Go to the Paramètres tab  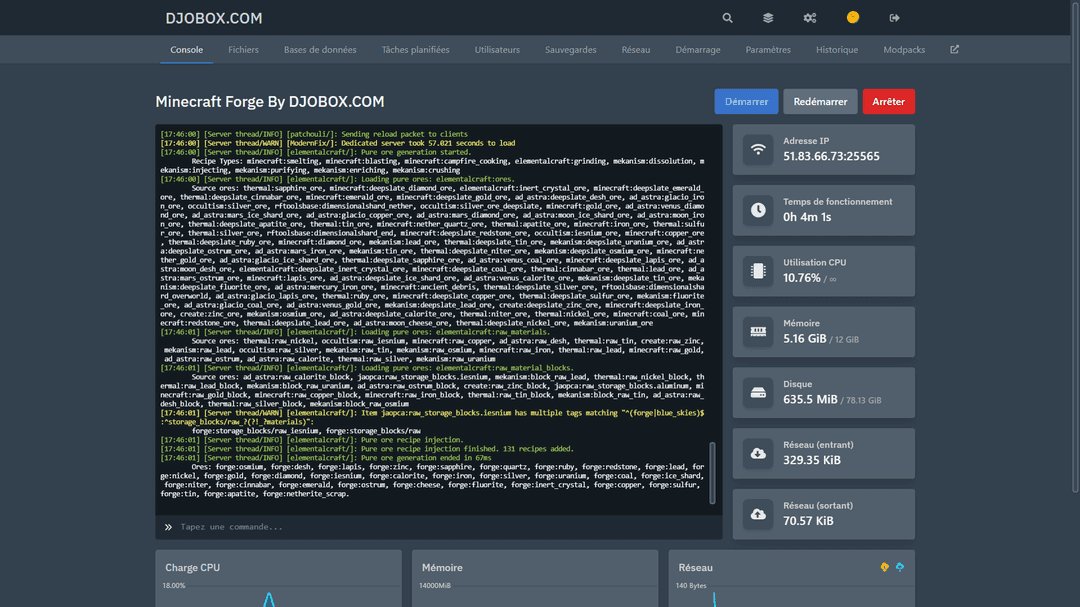pos(768,50)
